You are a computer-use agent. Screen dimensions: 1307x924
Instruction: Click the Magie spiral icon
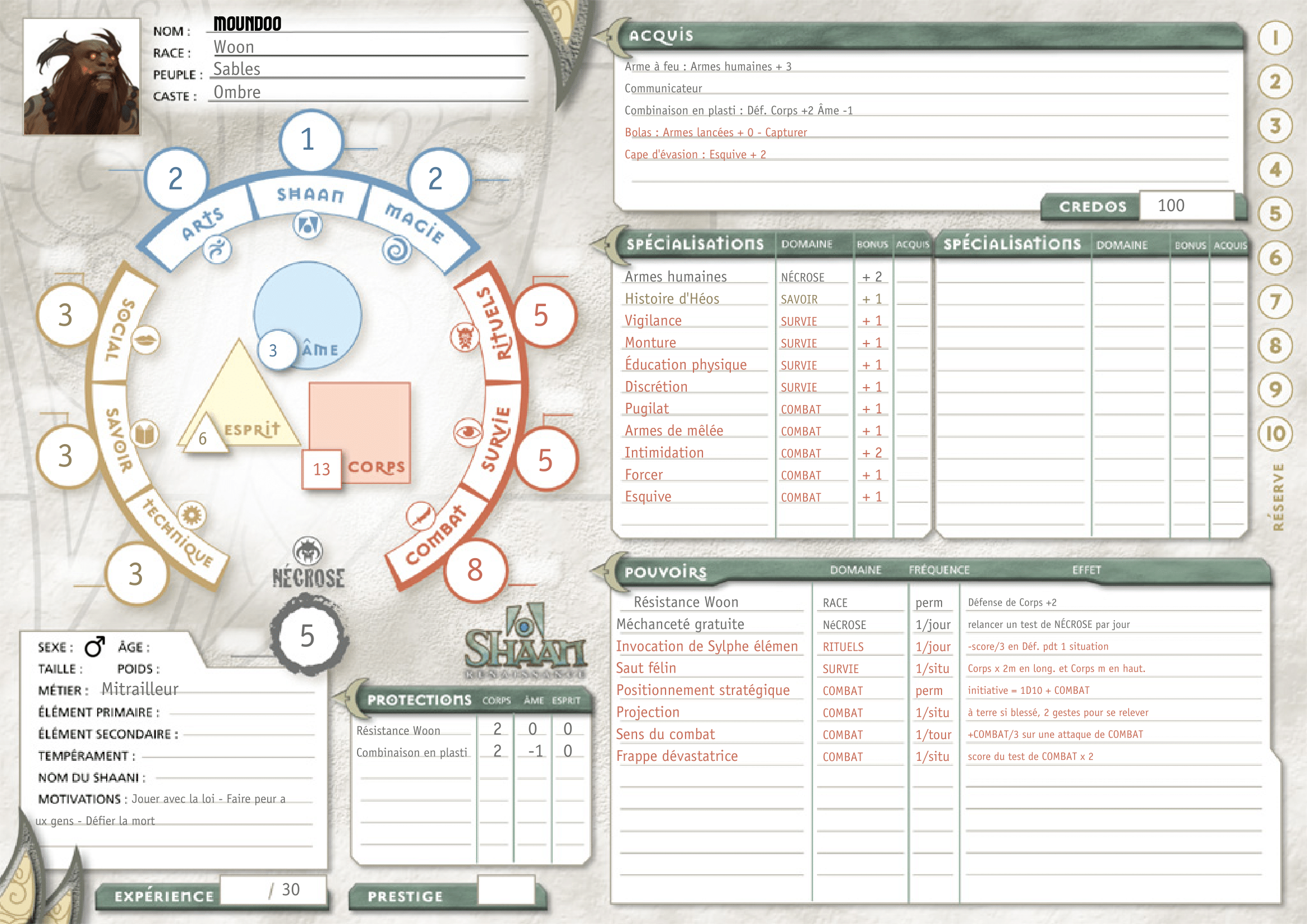click(397, 249)
